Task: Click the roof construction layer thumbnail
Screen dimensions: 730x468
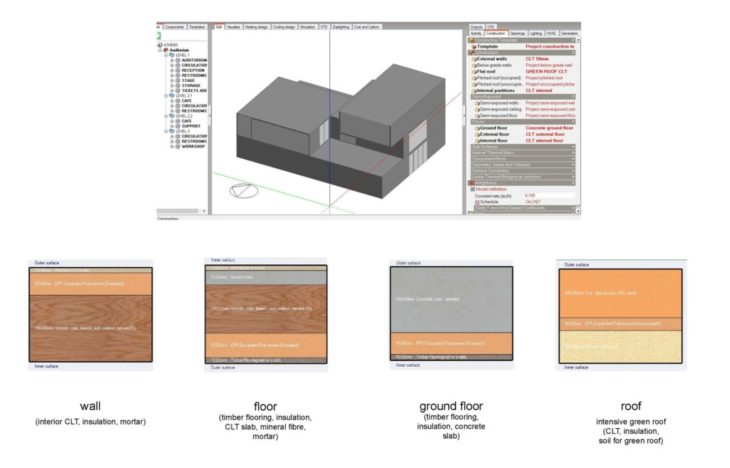Action: coord(620,316)
